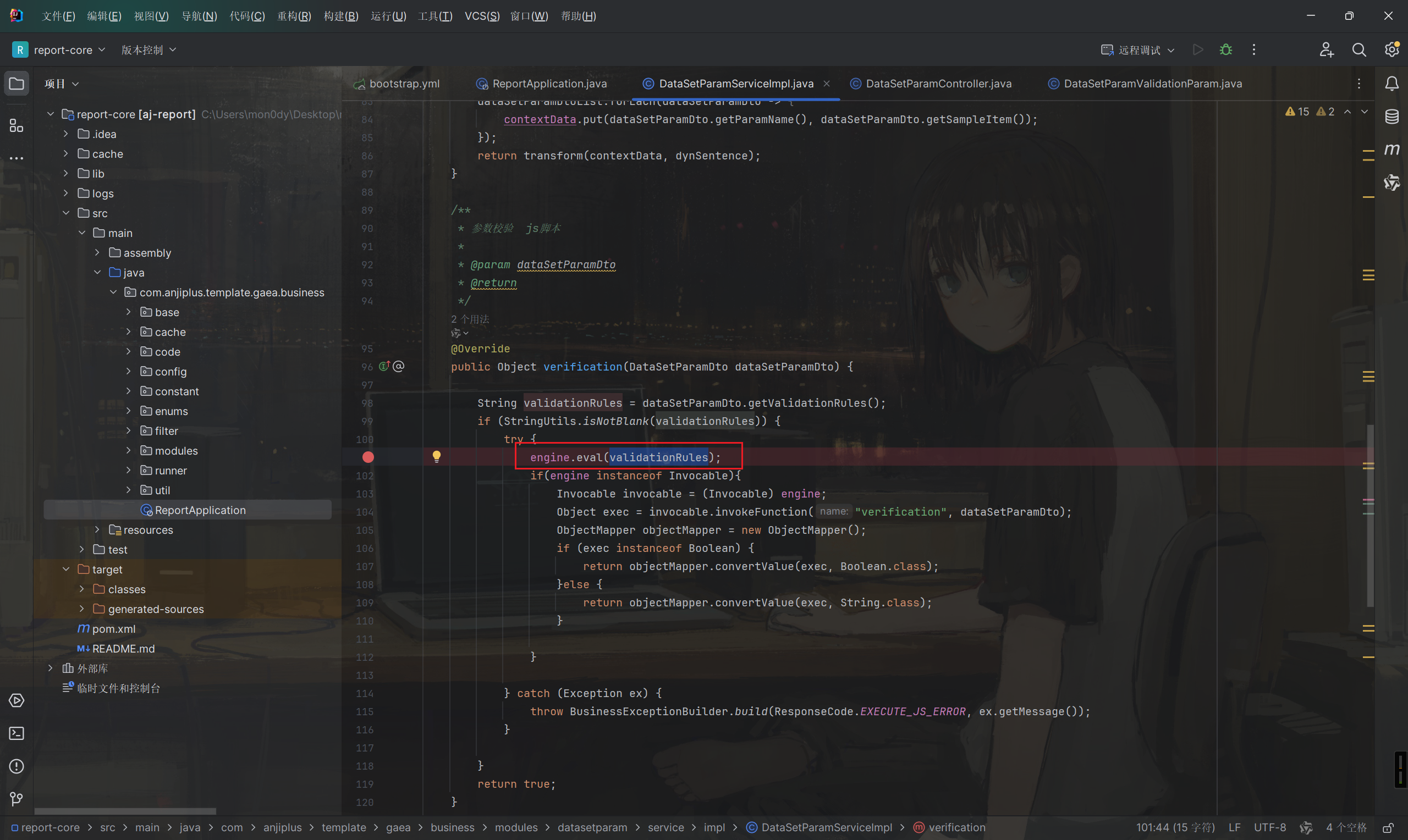
Task: Click the 15 warnings indicator
Action: [1297, 112]
